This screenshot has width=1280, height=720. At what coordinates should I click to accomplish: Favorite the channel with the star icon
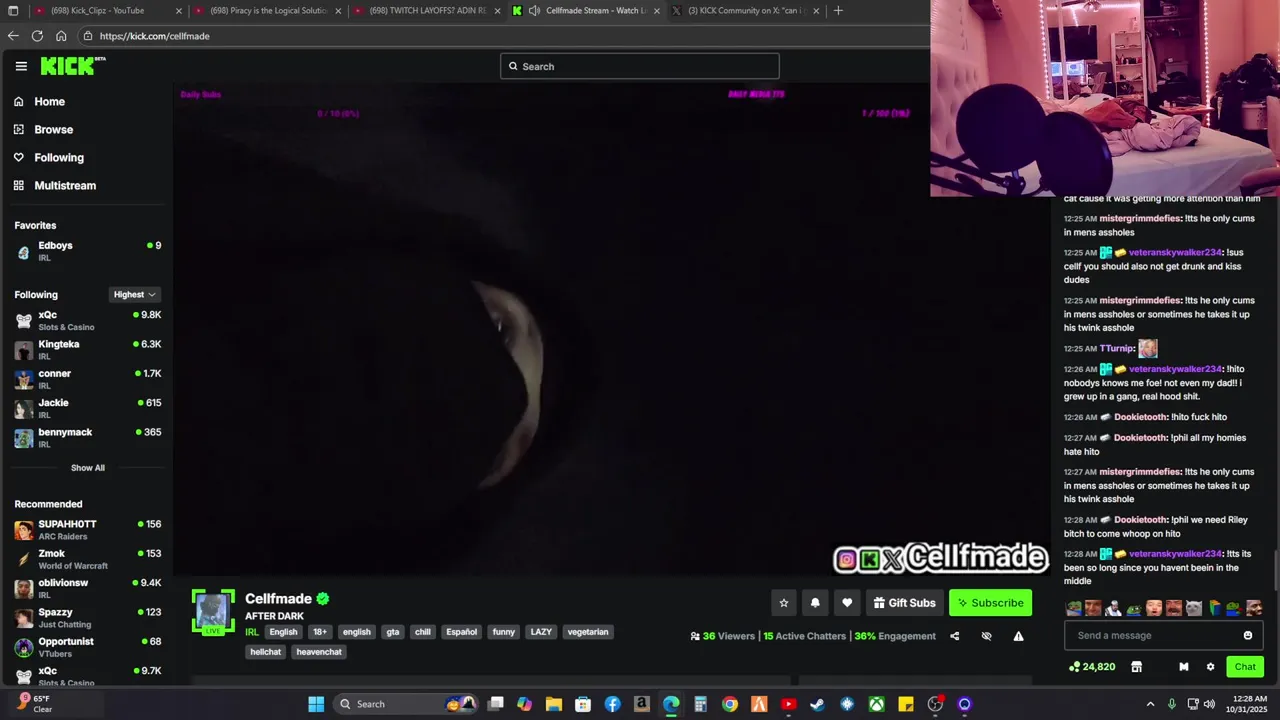(x=784, y=603)
